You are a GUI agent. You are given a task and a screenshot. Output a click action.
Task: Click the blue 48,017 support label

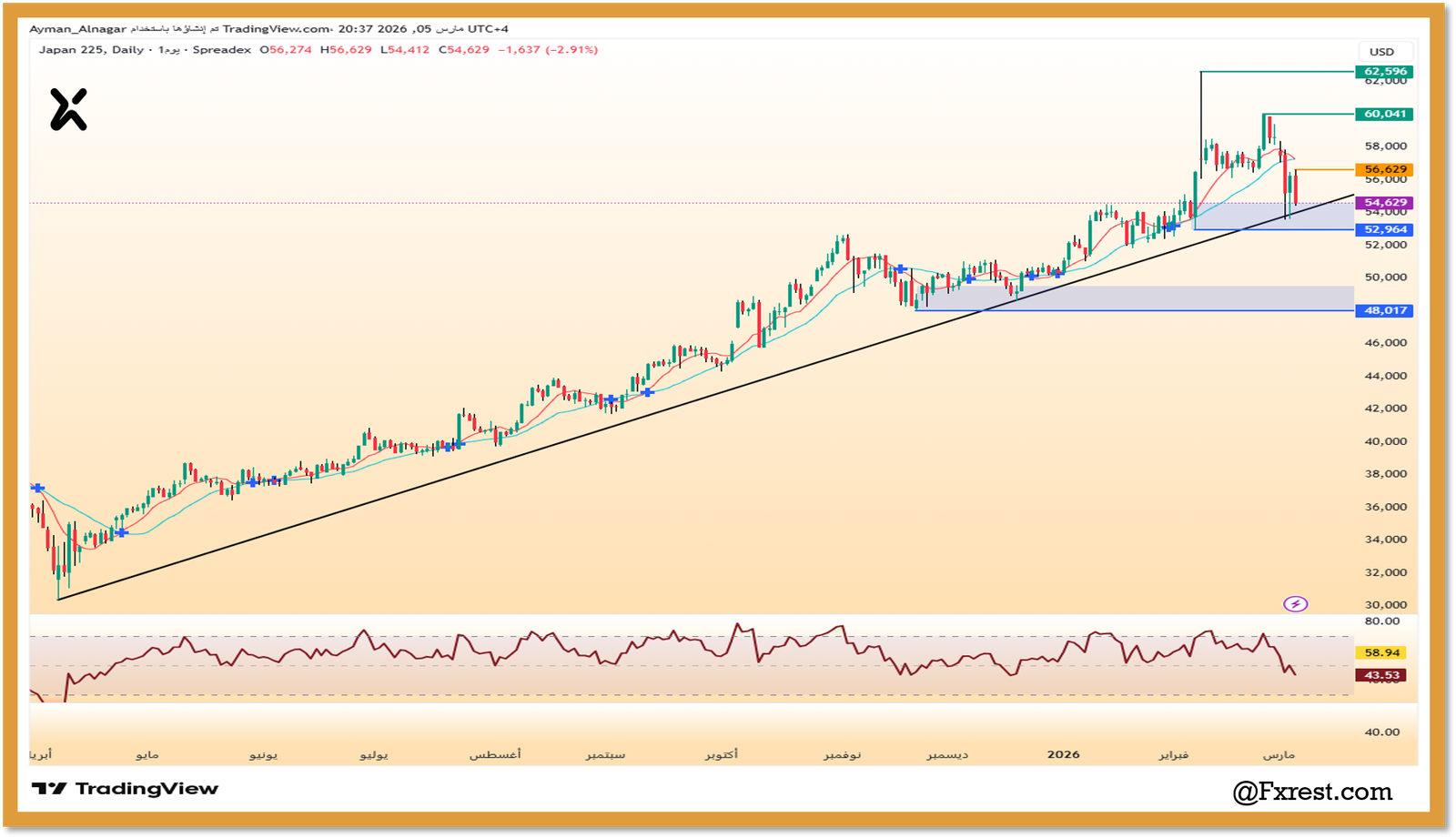(x=1384, y=310)
